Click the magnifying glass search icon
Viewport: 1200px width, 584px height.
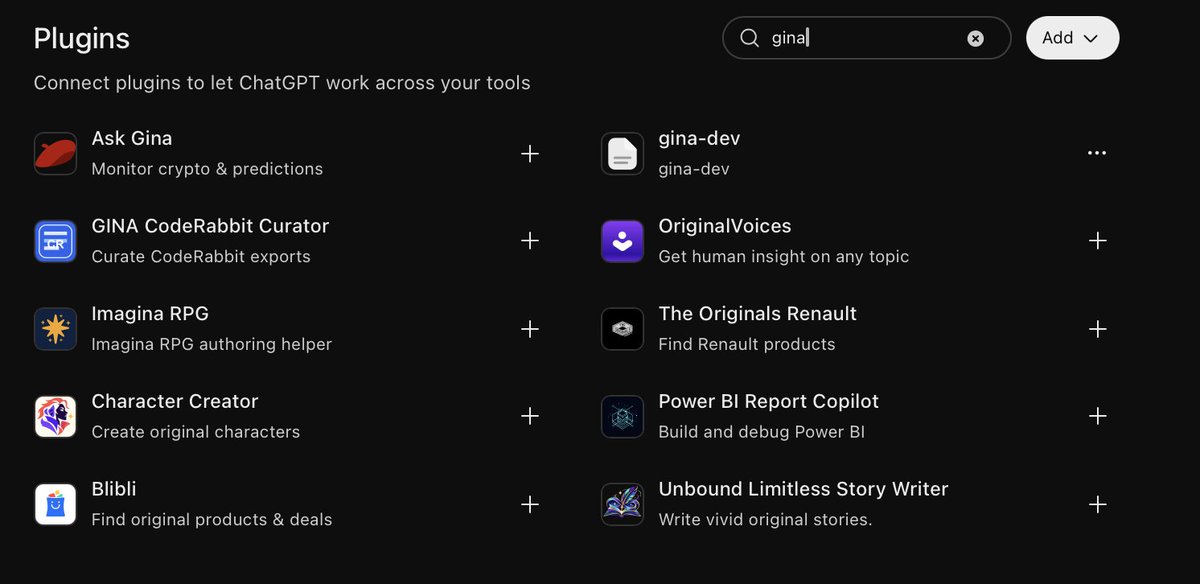(750, 38)
